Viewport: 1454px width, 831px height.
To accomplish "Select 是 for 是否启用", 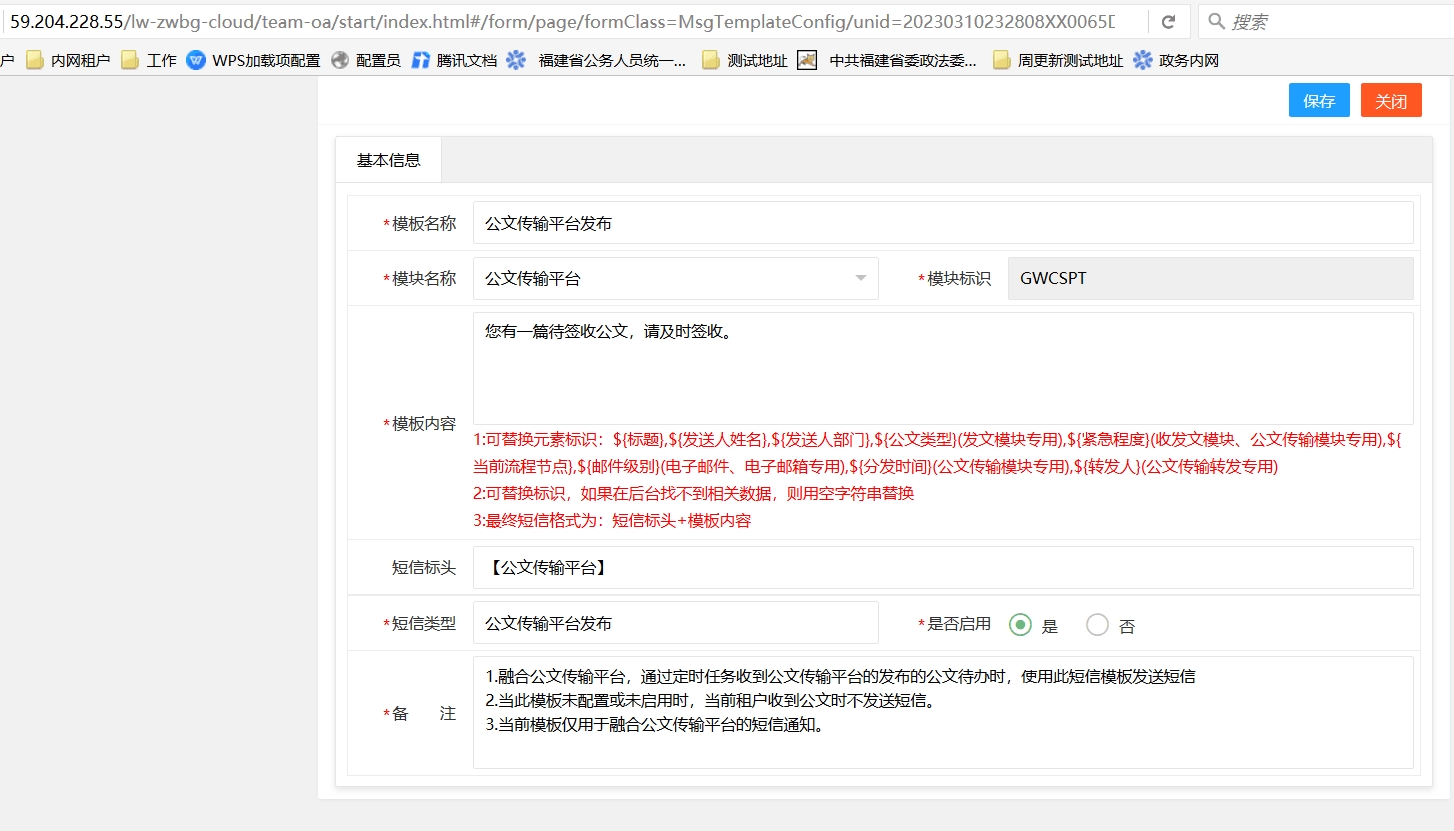I will click(1020, 625).
